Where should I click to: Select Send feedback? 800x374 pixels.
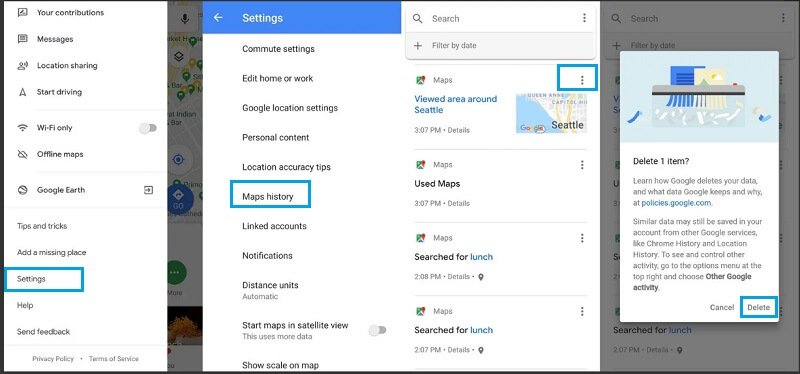click(43, 332)
